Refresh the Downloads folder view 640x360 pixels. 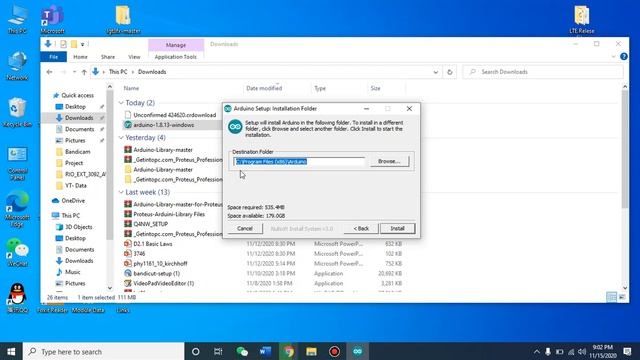tap(450, 72)
